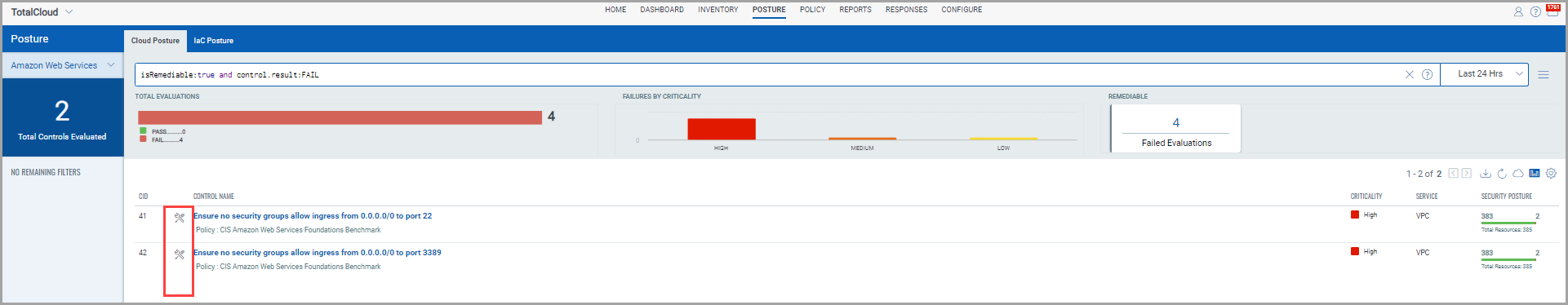Click the red HIGH criticality bar

(722, 129)
